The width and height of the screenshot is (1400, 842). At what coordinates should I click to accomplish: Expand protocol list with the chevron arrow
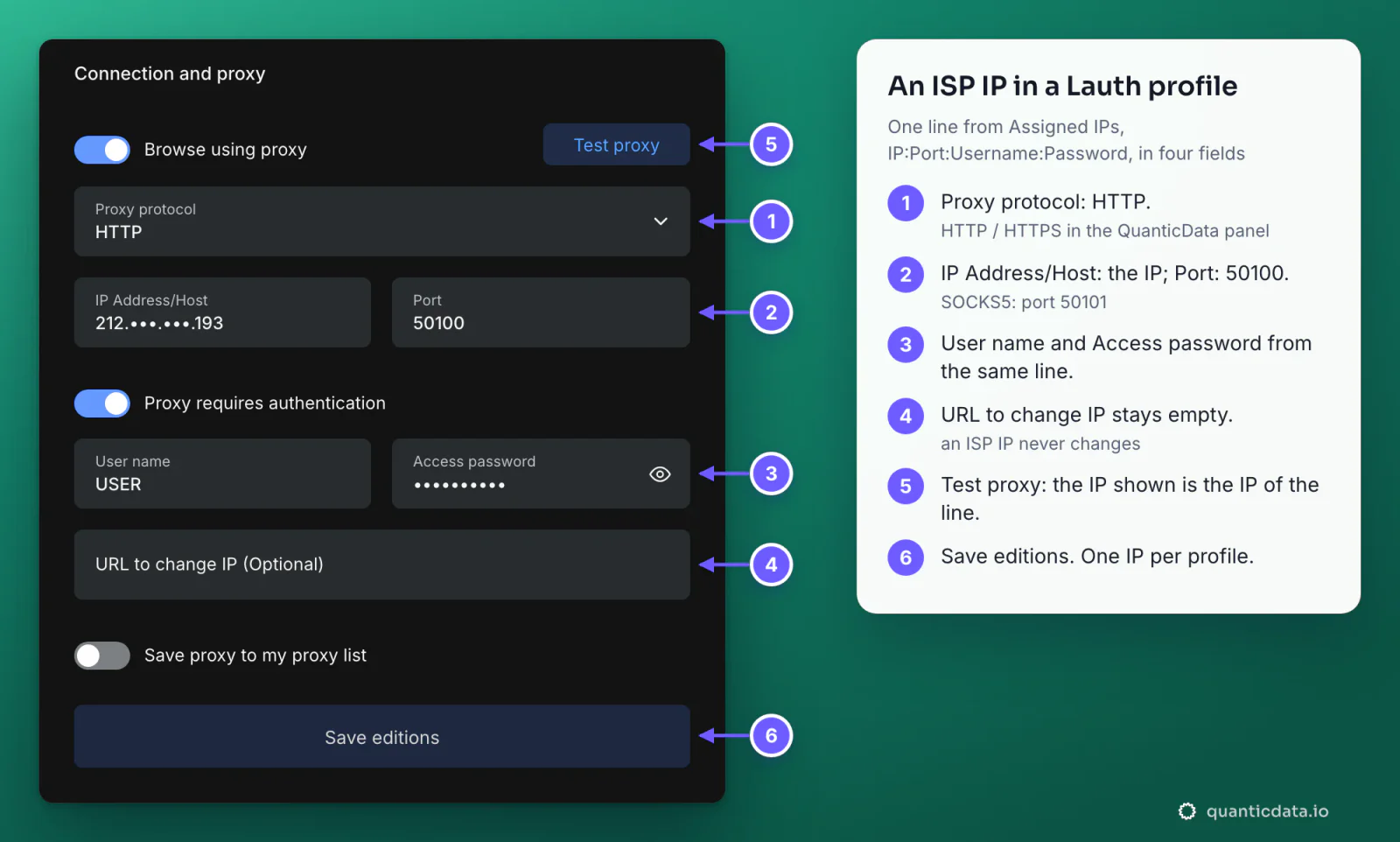point(661,221)
